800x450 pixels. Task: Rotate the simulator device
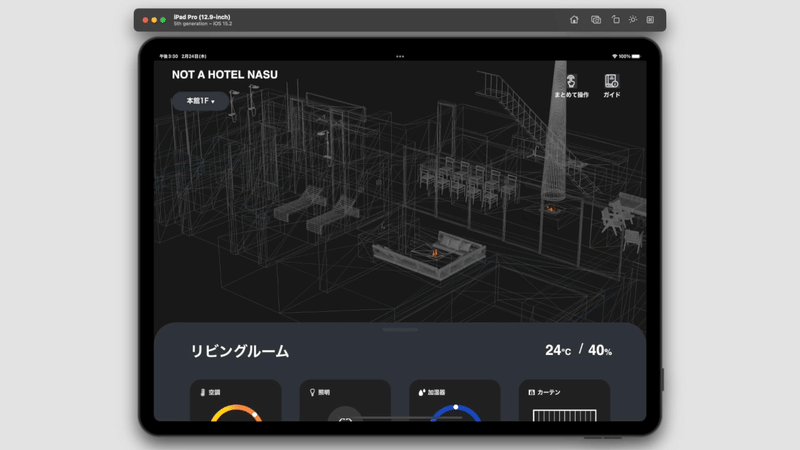click(x=615, y=19)
